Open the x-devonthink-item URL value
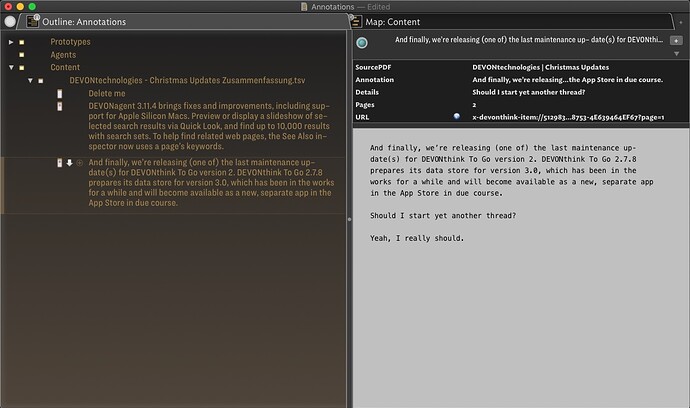The width and height of the screenshot is (690, 408). pyautogui.click(x=568, y=117)
